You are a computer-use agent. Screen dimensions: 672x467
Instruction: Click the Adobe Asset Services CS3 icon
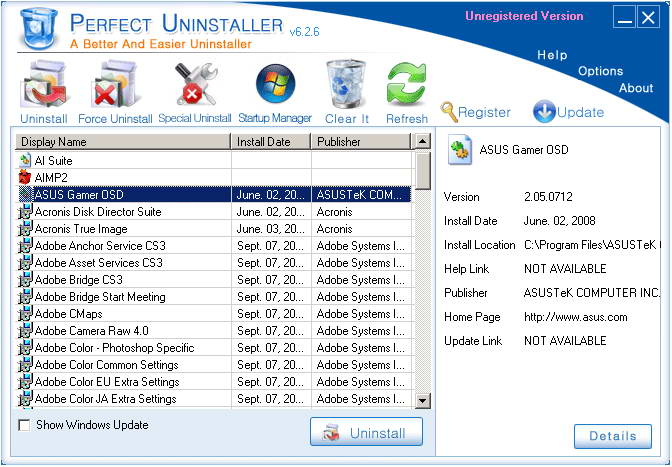pyautogui.click(x=25, y=263)
